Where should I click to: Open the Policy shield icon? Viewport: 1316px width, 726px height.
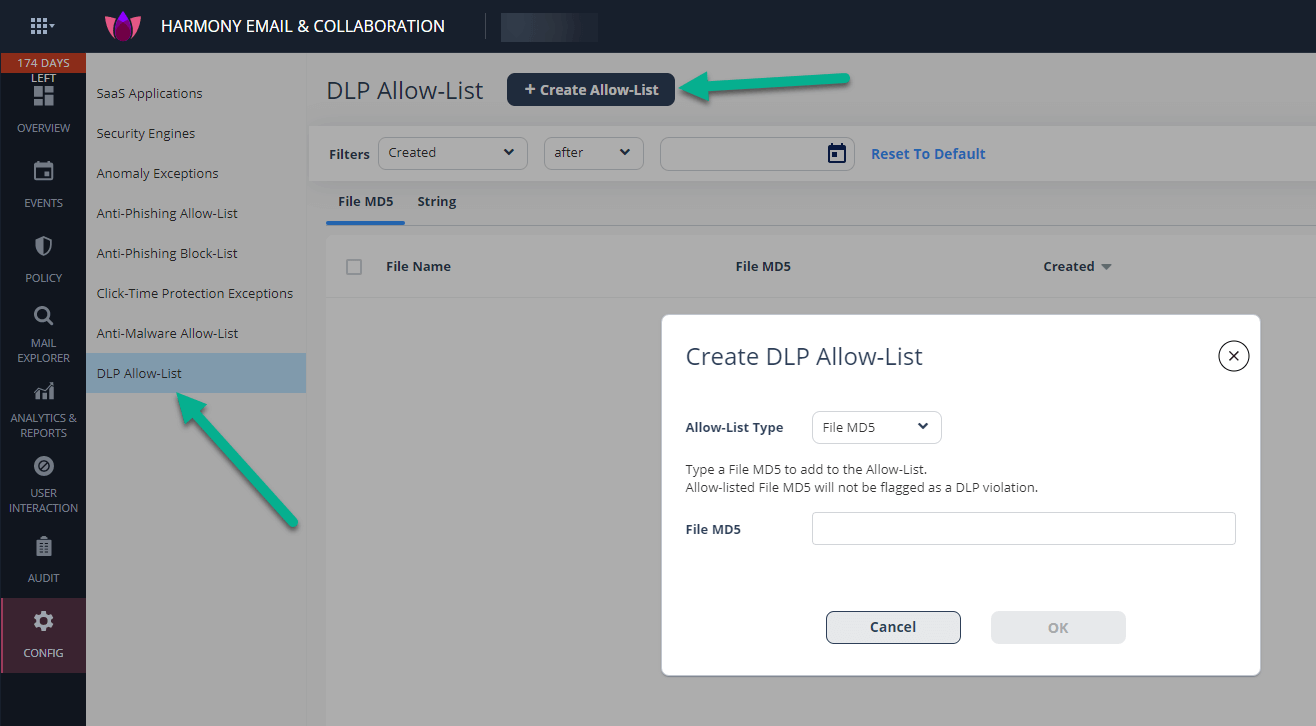43,247
